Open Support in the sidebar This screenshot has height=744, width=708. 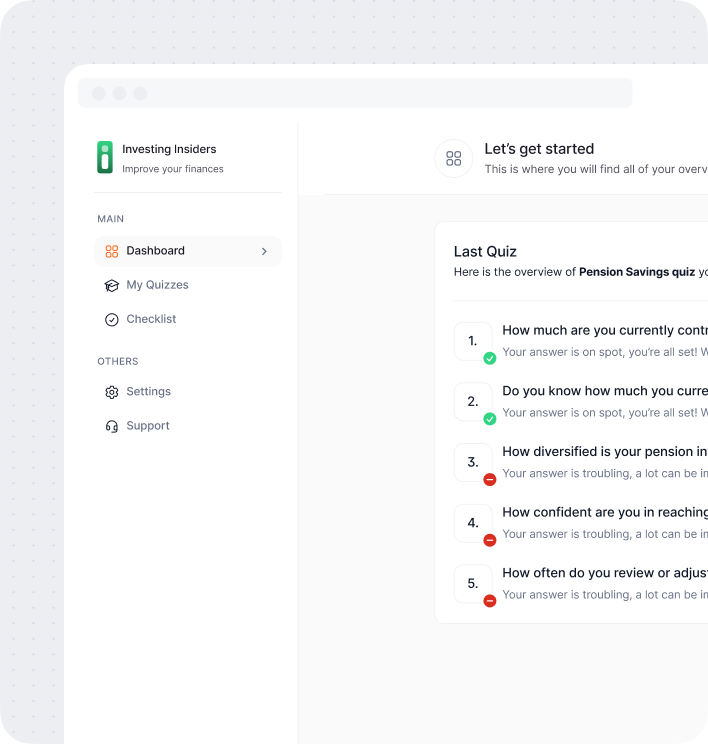(x=188, y=426)
